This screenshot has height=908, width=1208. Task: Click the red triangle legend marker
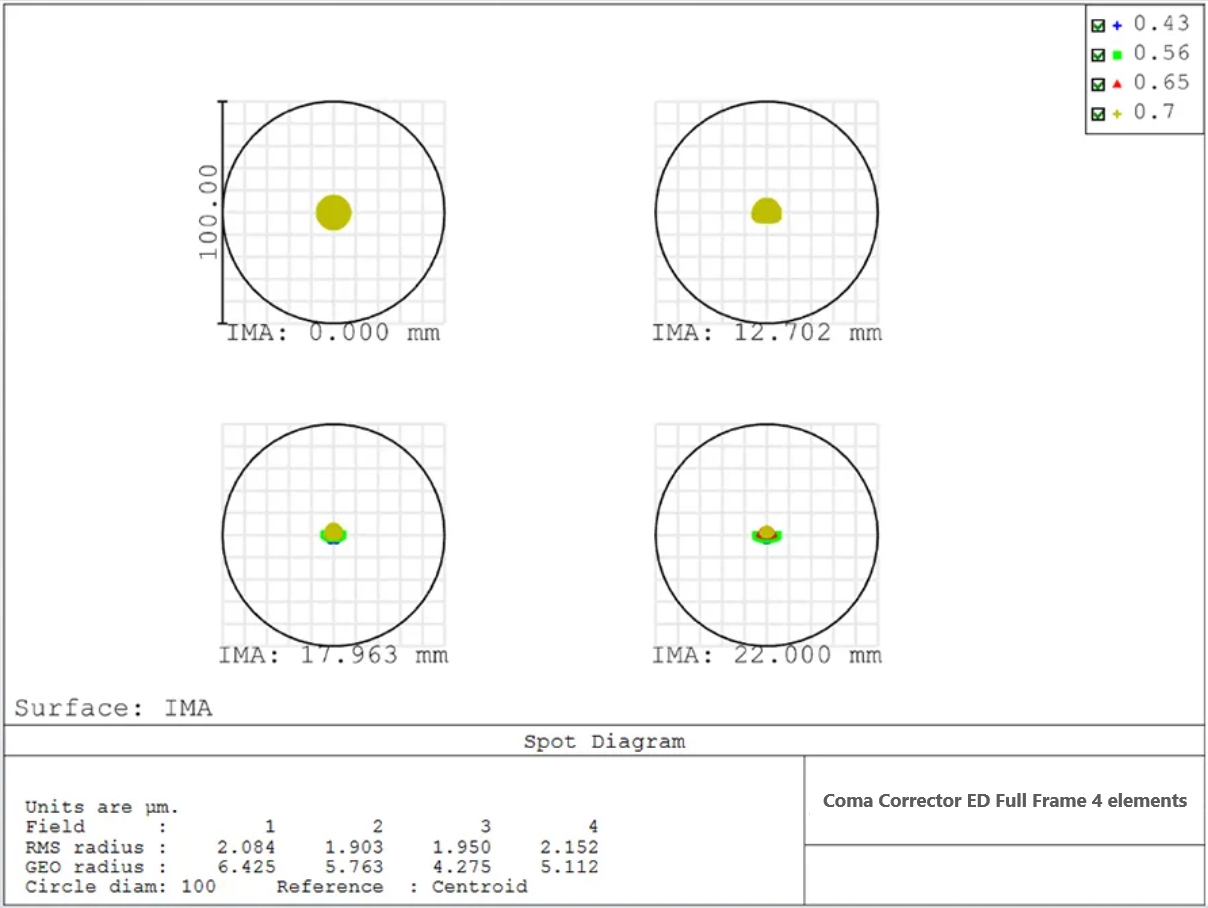click(x=1117, y=84)
